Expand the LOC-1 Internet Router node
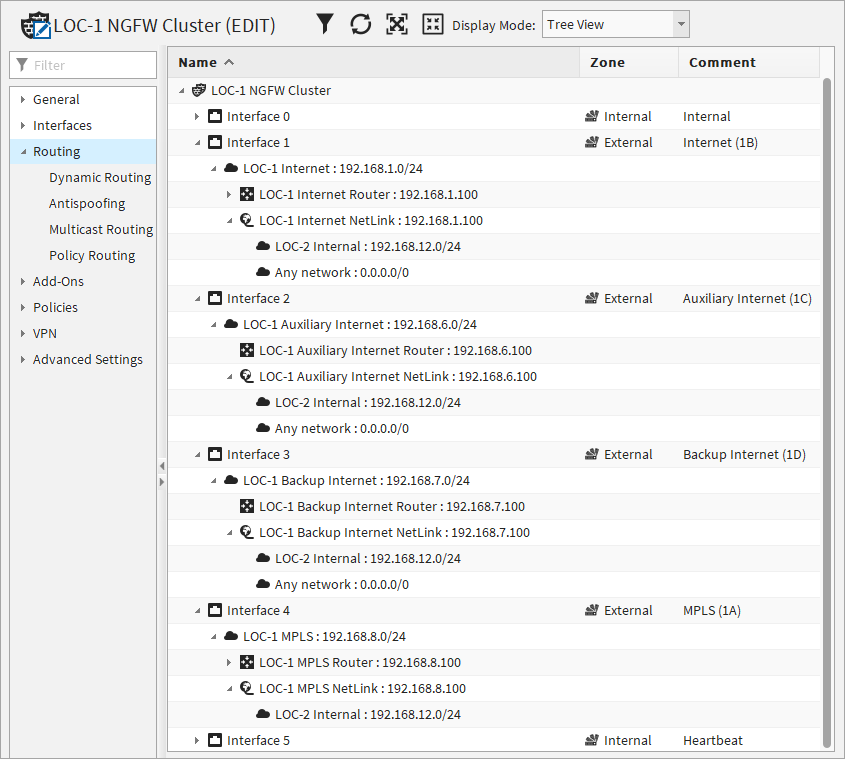Screen dimensions: 845x759 click(229, 195)
